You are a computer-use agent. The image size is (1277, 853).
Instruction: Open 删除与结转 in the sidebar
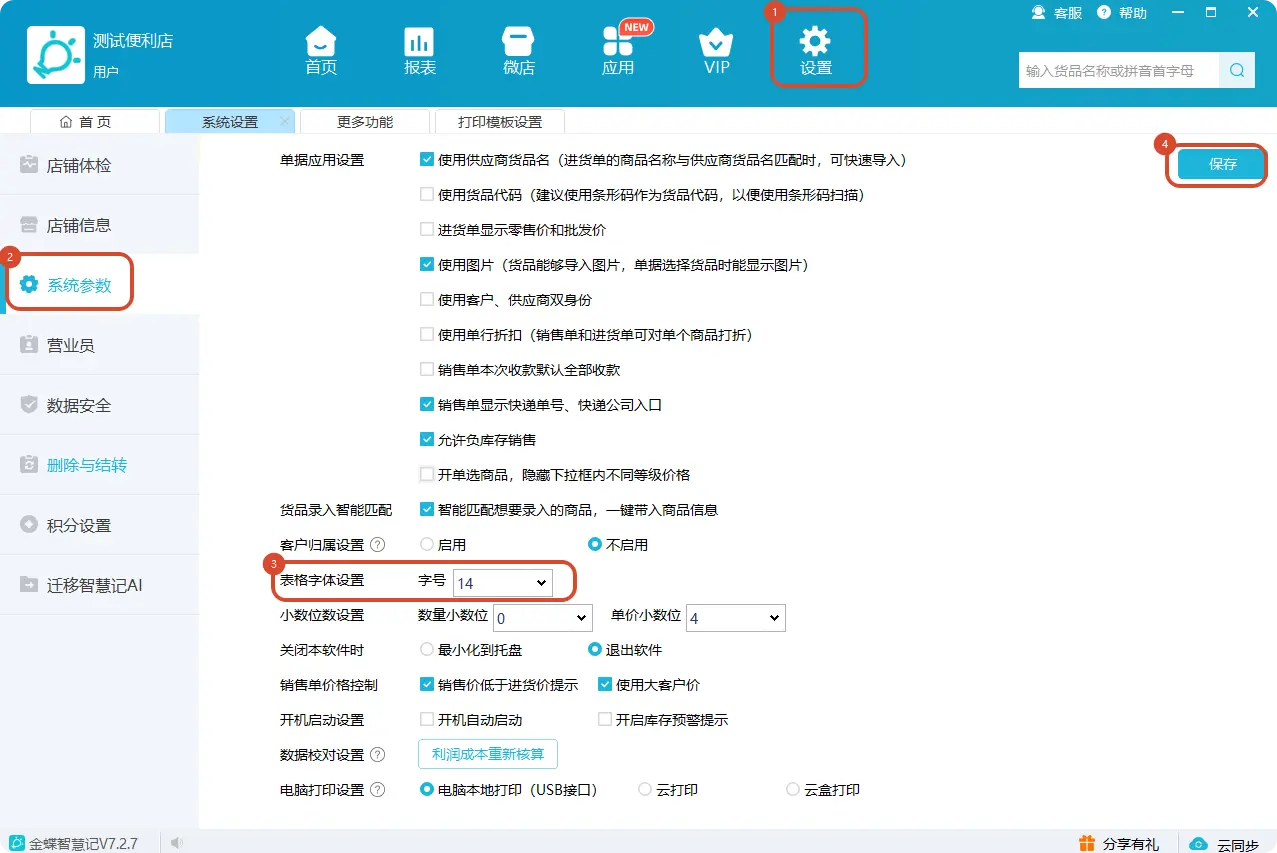(x=100, y=465)
